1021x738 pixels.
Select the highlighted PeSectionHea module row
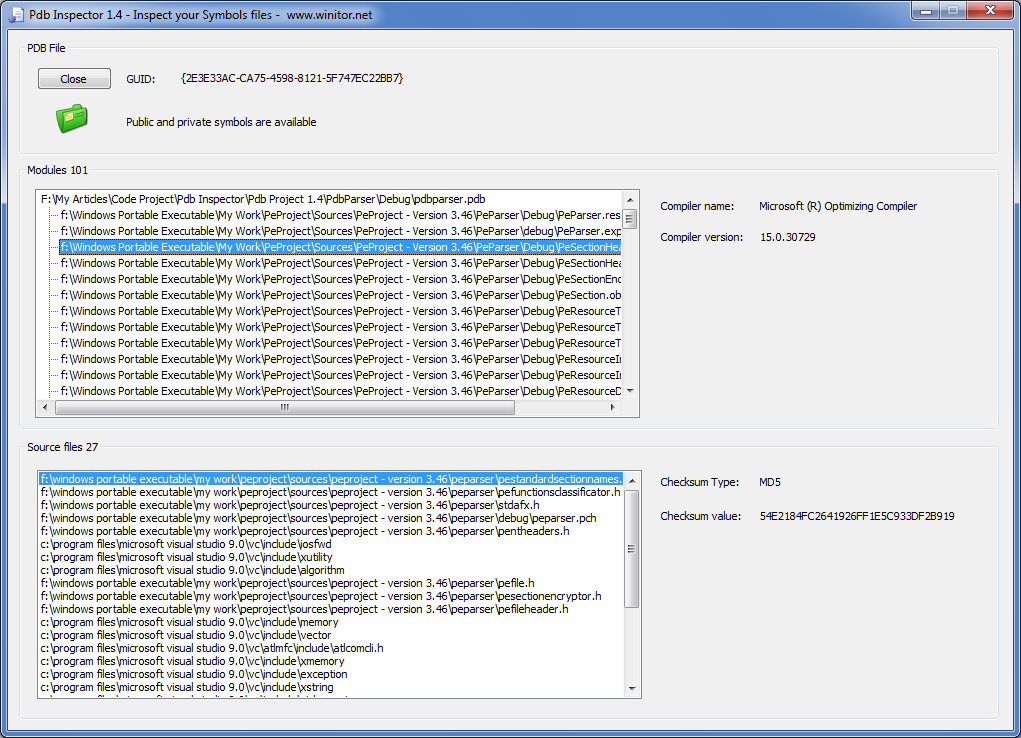[x=341, y=248]
